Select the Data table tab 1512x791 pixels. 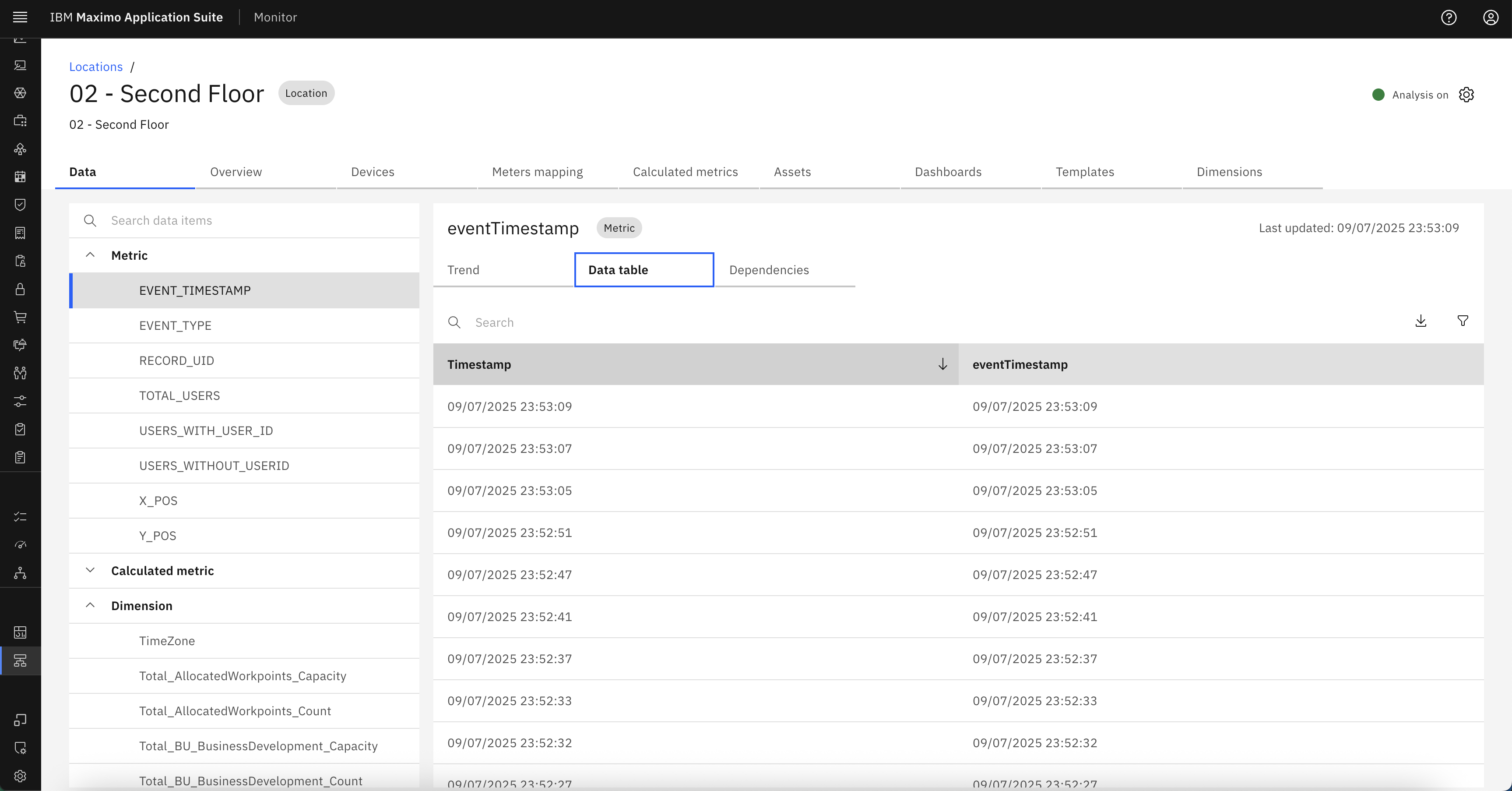point(644,270)
